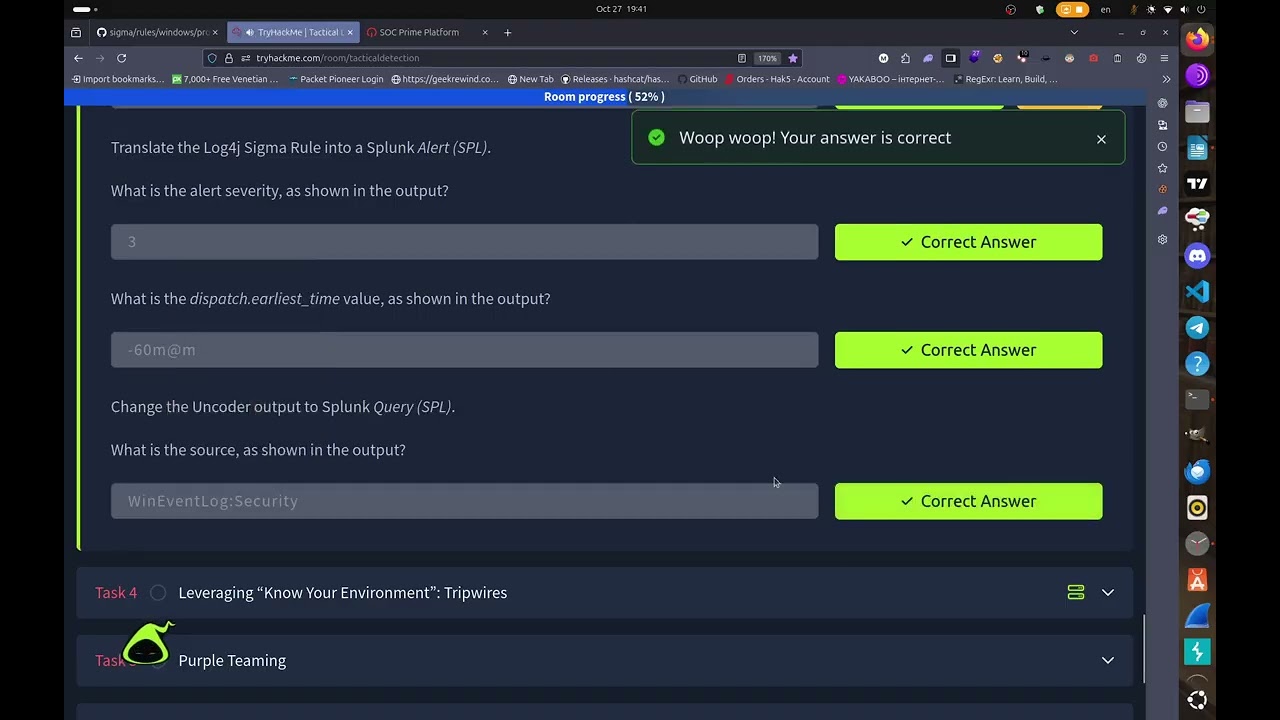Click the Task 4 completion circle
This screenshot has width=1280, height=720.
point(158,593)
